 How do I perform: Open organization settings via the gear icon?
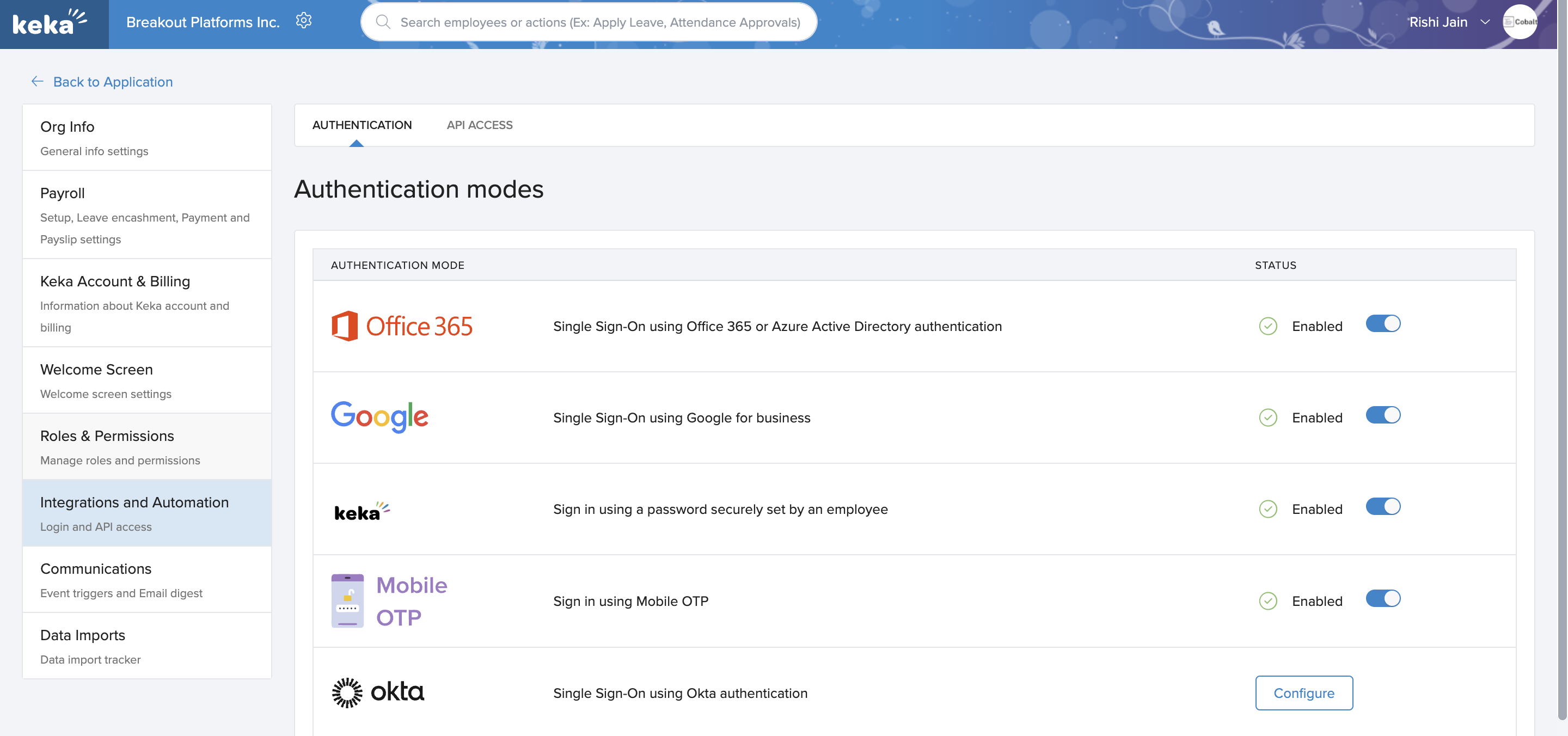(303, 20)
